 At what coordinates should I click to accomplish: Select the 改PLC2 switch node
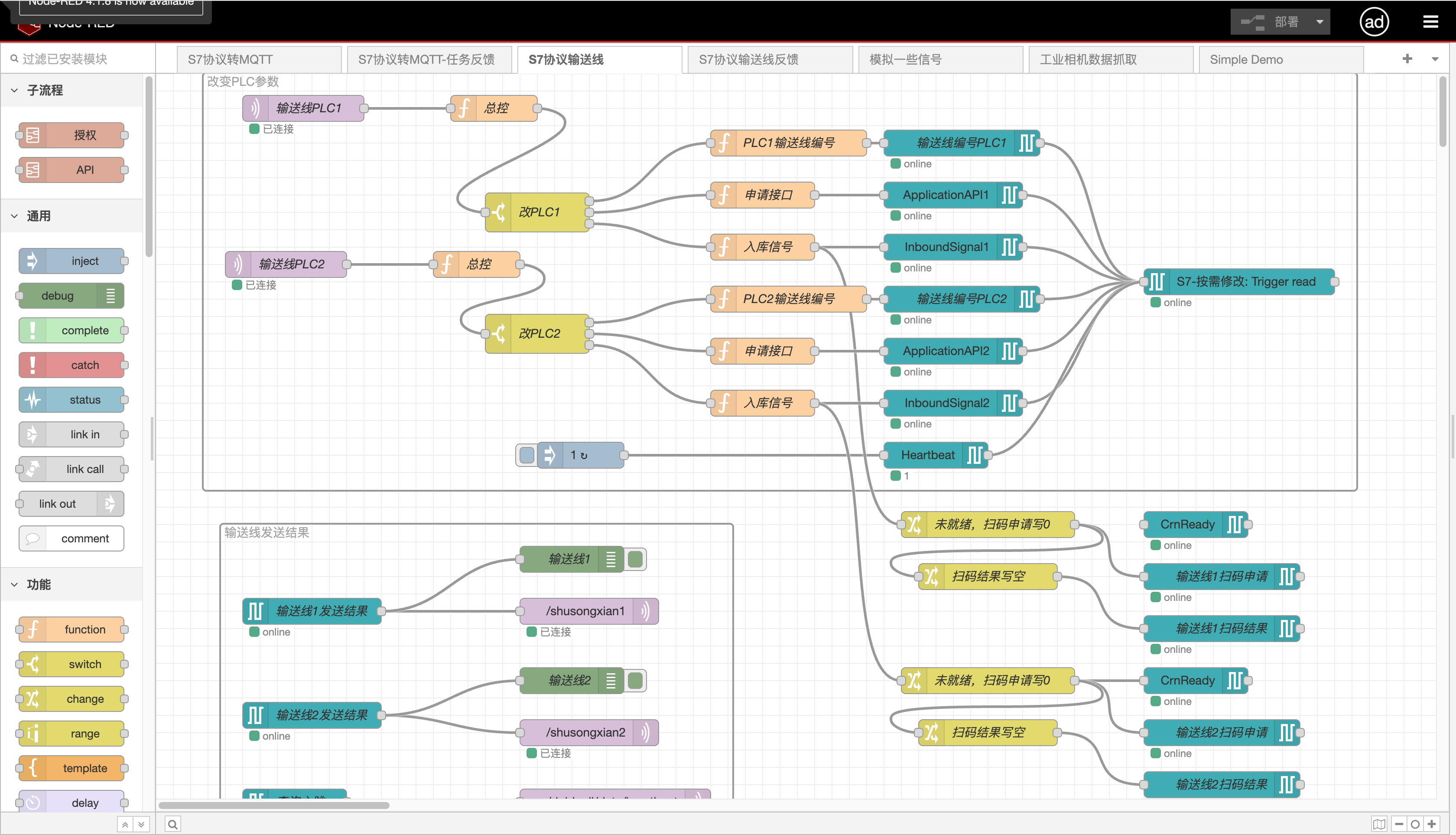pyautogui.click(x=537, y=334)
